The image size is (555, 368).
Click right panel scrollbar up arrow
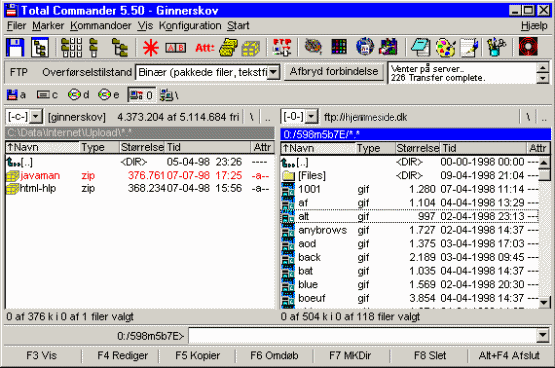click(544, 162)
